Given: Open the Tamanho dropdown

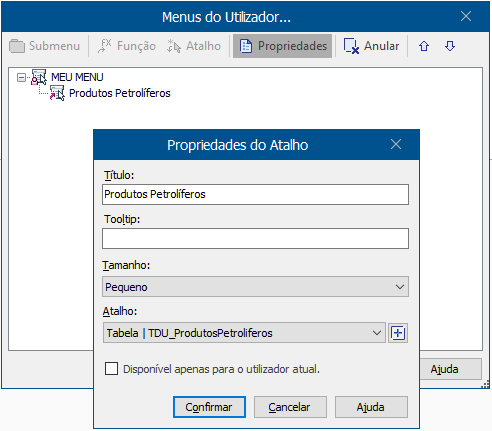Looking at the screenshot, I should [255, 287].
